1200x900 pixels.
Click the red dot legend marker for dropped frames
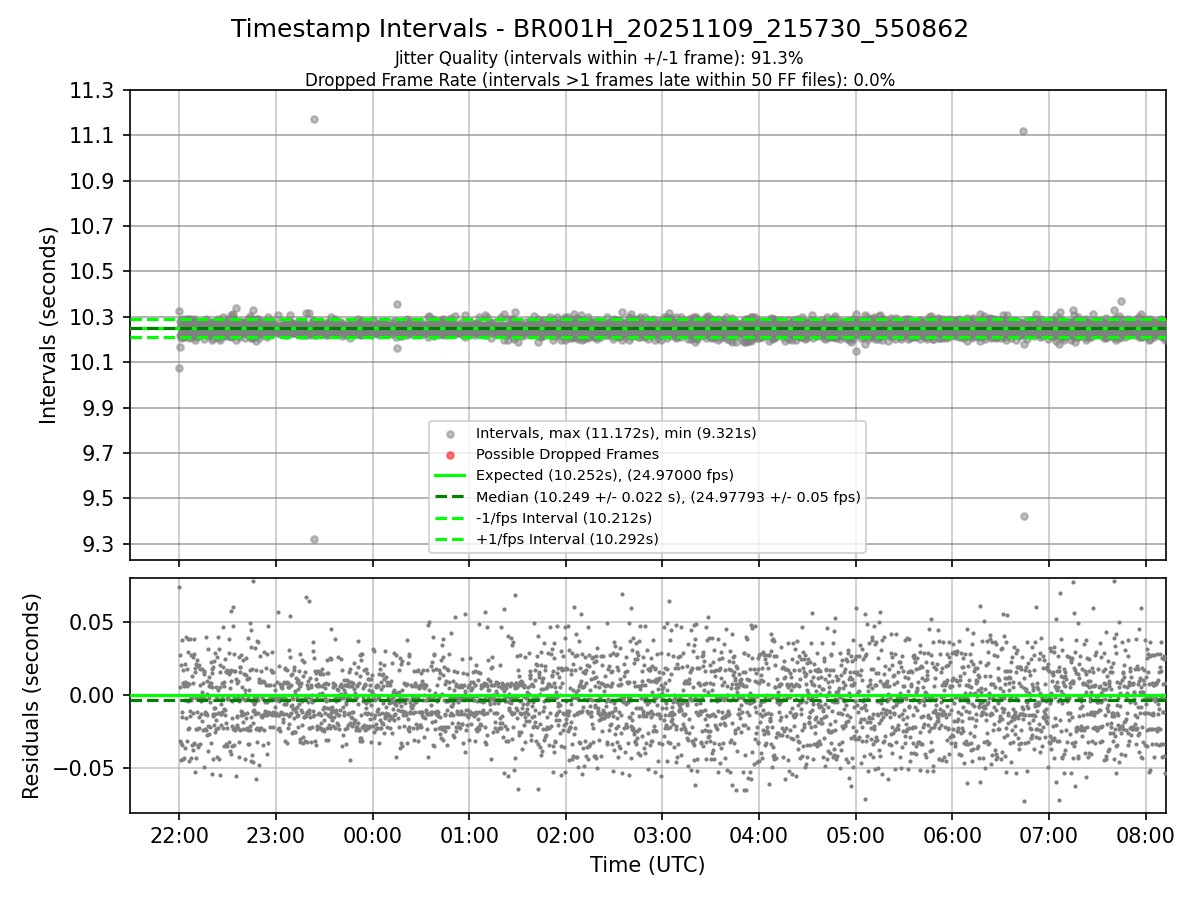point(450,454)
